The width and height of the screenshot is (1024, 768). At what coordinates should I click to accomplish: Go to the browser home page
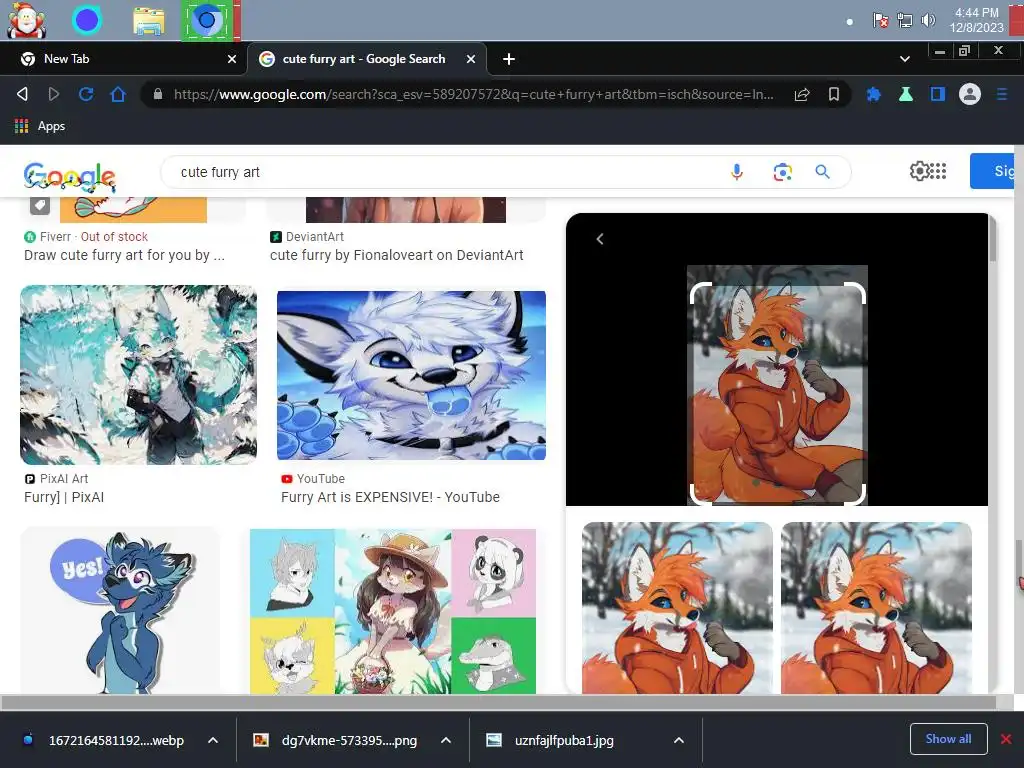(118, 94)
